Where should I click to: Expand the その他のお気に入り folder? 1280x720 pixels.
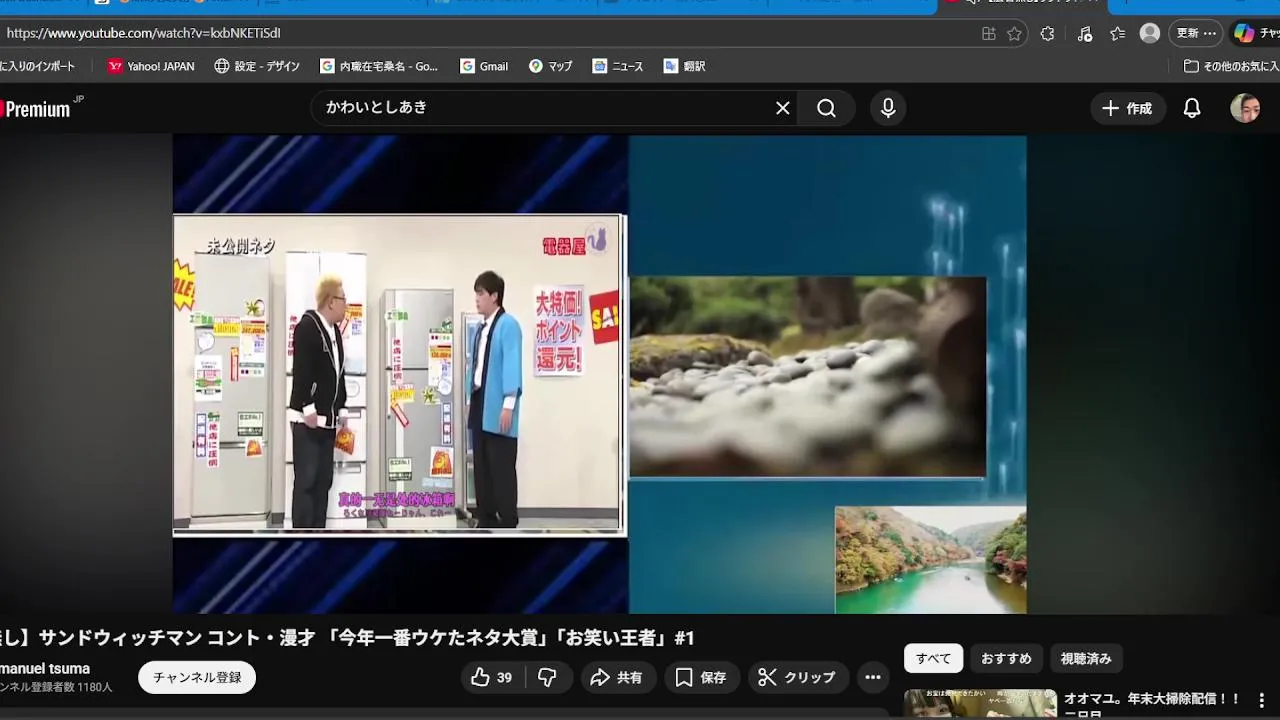coord(1231,66)
